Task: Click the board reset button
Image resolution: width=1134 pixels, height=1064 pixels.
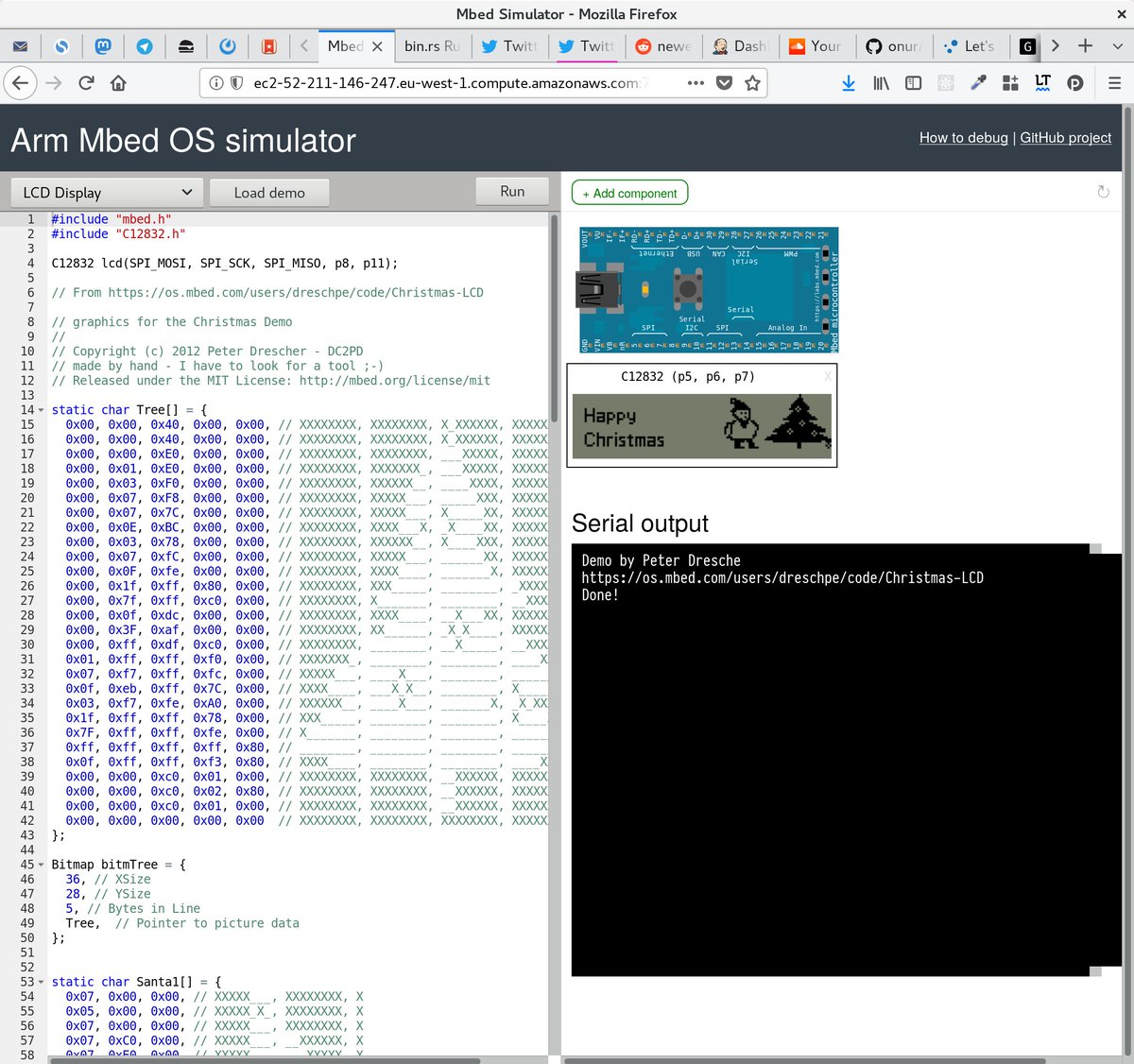Action: pyautogui.click(x=687, y=287)
